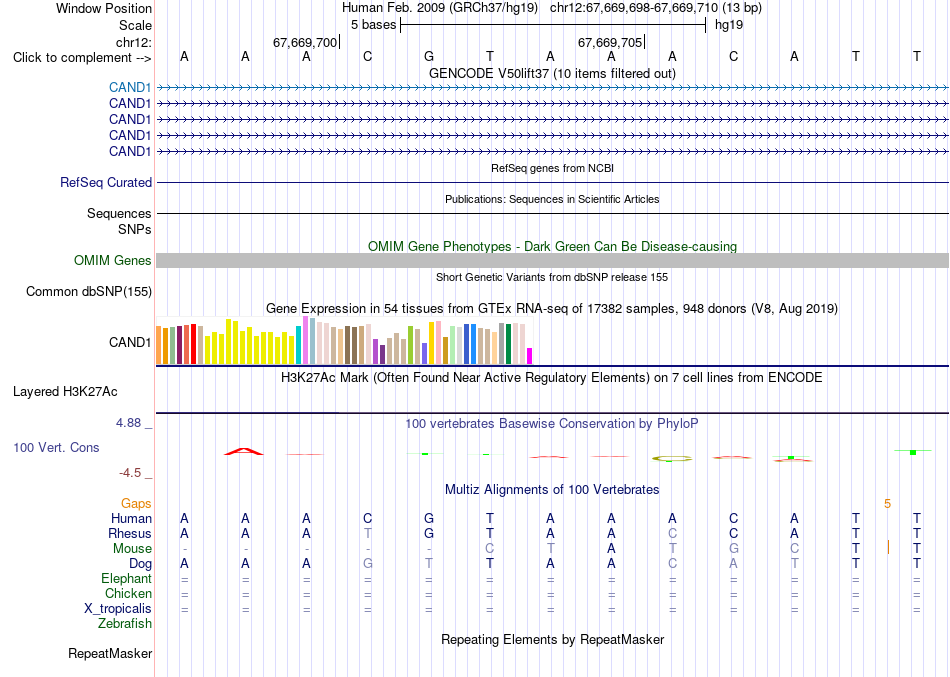Click the G base in the complement row
950x677 pixels.
tap(429, 56)
